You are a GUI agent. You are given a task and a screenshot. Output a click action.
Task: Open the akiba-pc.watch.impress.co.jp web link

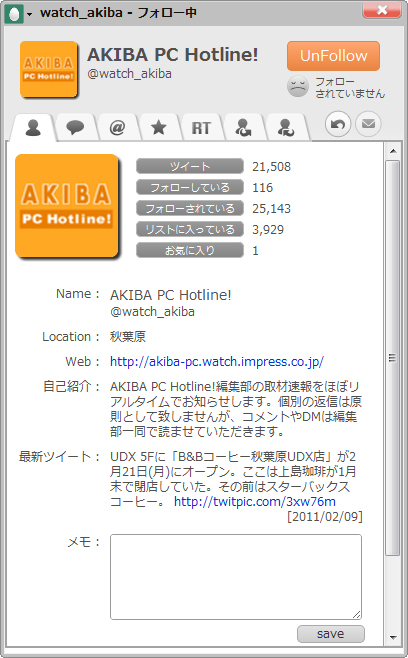[x=217, y=362]
